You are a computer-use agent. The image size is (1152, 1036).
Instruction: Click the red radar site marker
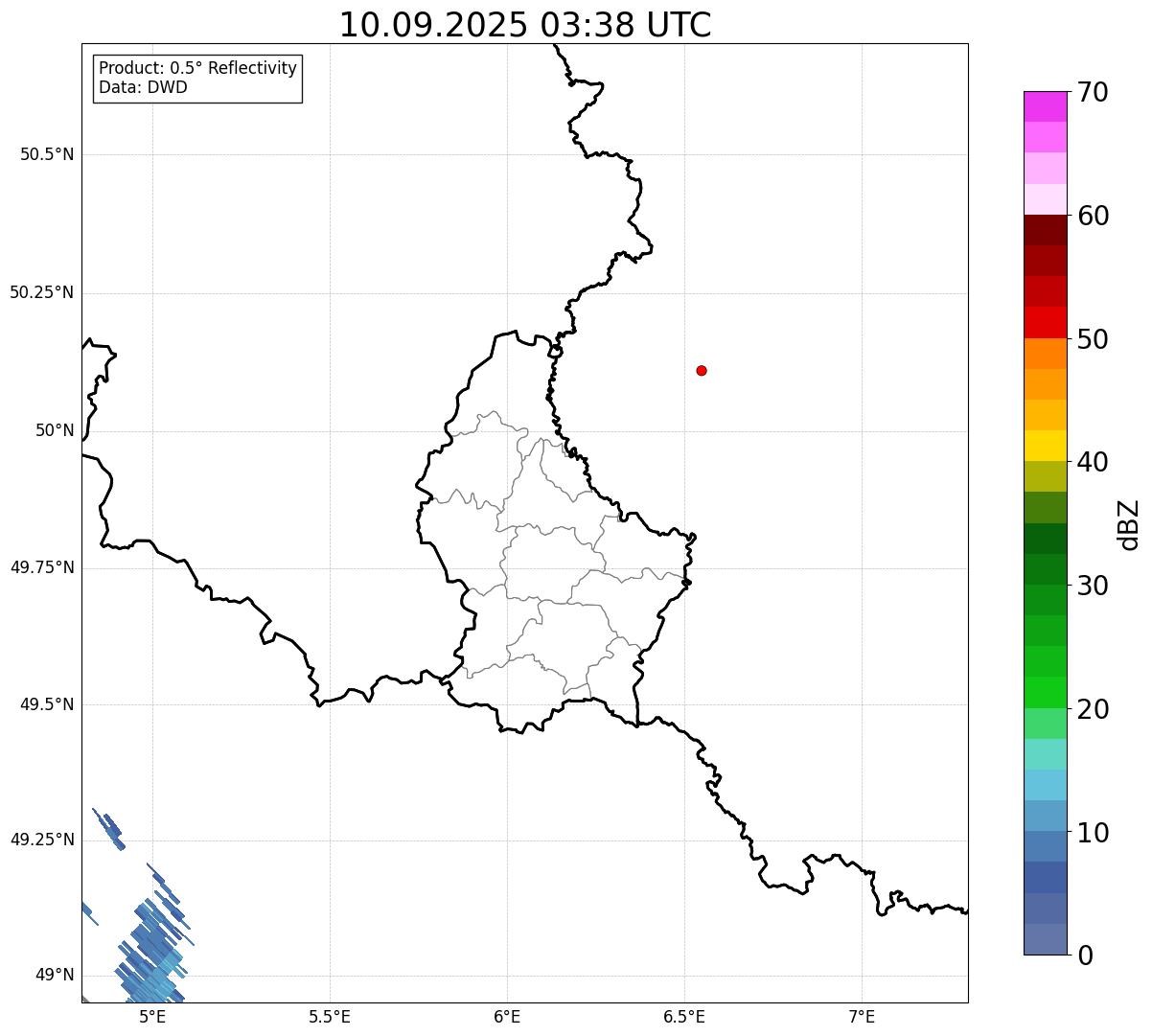coord(702,370)
